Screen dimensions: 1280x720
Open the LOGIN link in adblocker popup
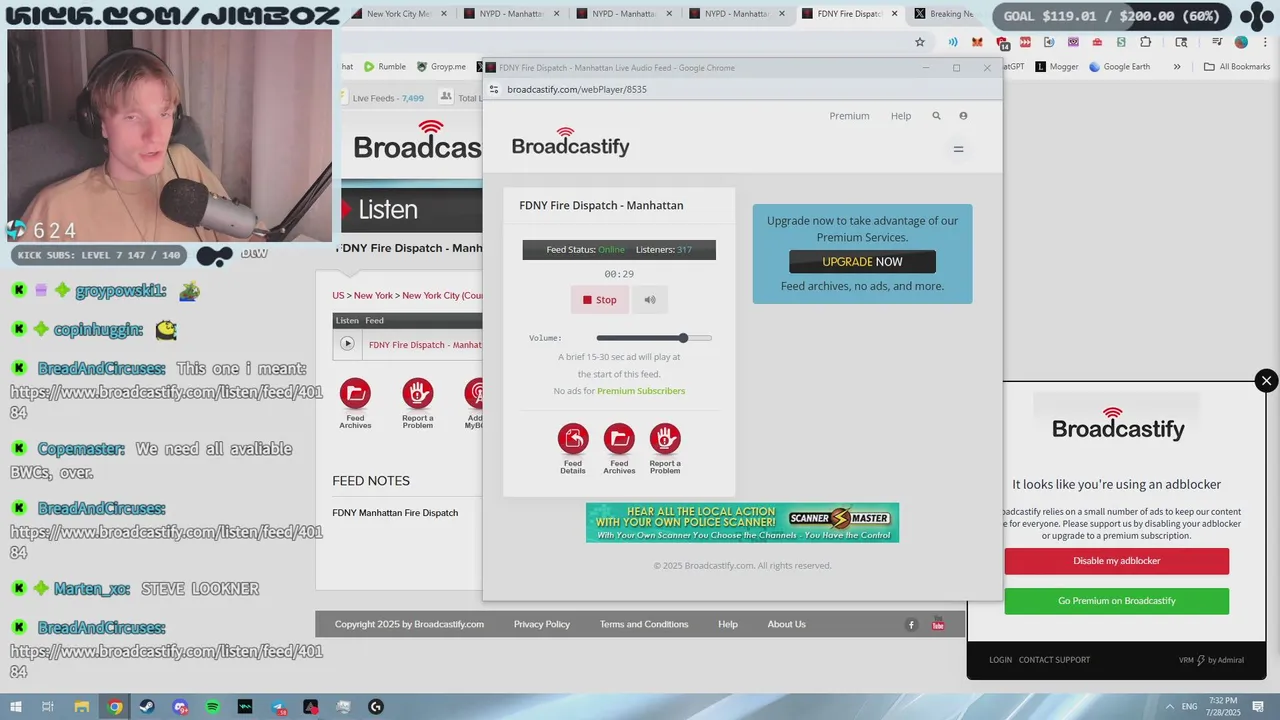coord(1000,660)
